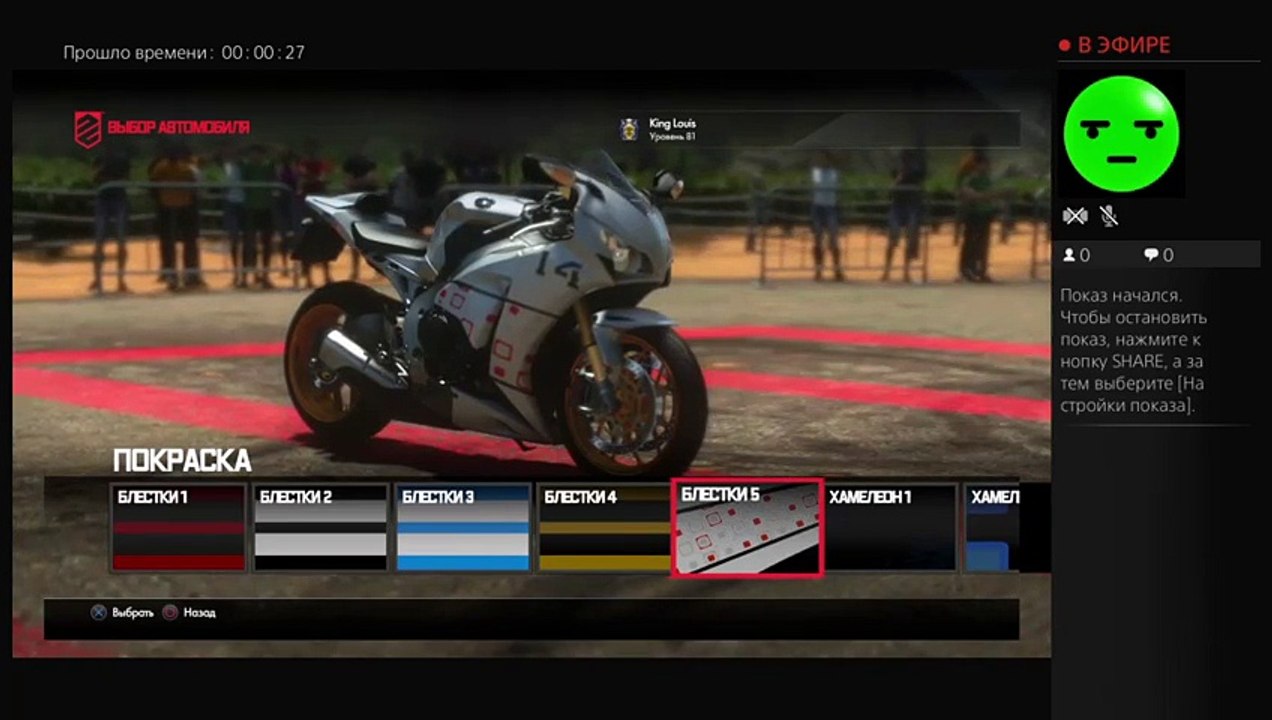The height and width of the screenshot is (720, 1272).
Task: Select the Блестки 1 red paint swatch
Action: [179, 527]
